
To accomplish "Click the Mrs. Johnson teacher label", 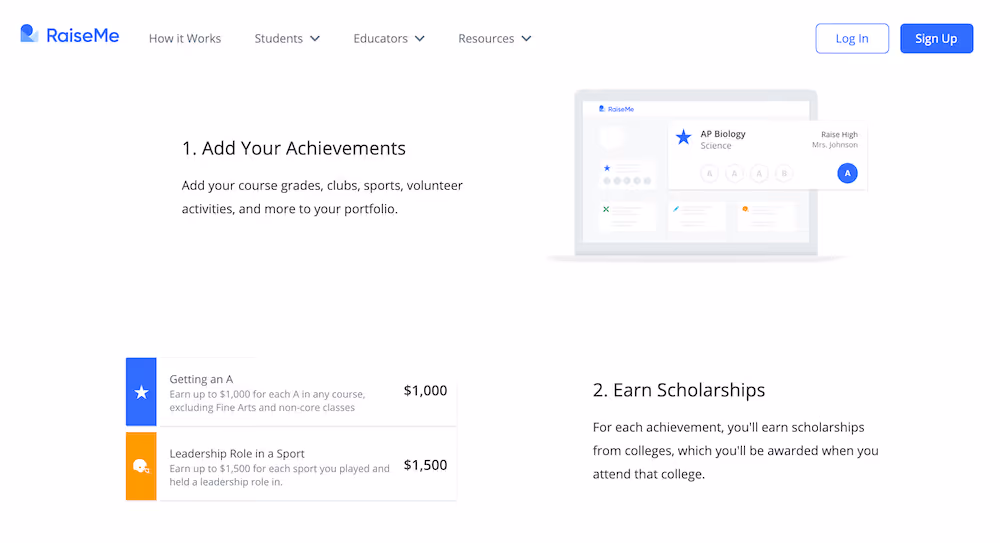I will click(835, 145).
